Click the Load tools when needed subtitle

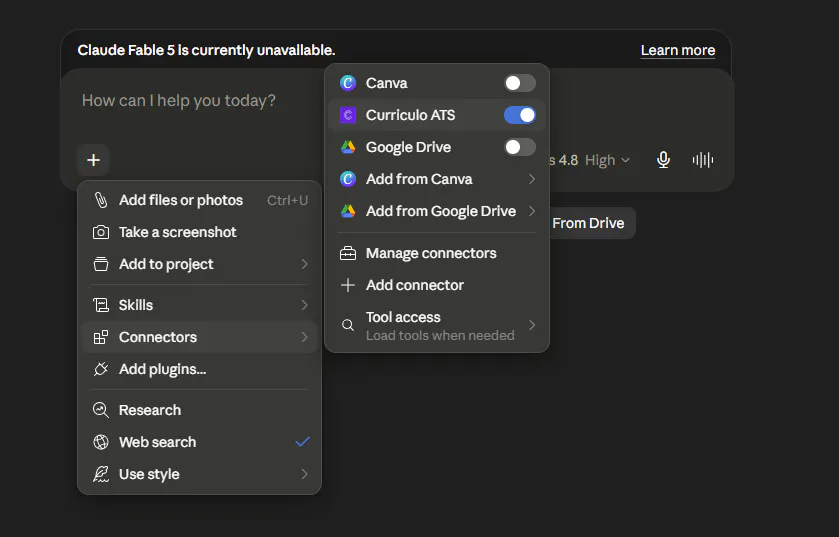[440, 335]
